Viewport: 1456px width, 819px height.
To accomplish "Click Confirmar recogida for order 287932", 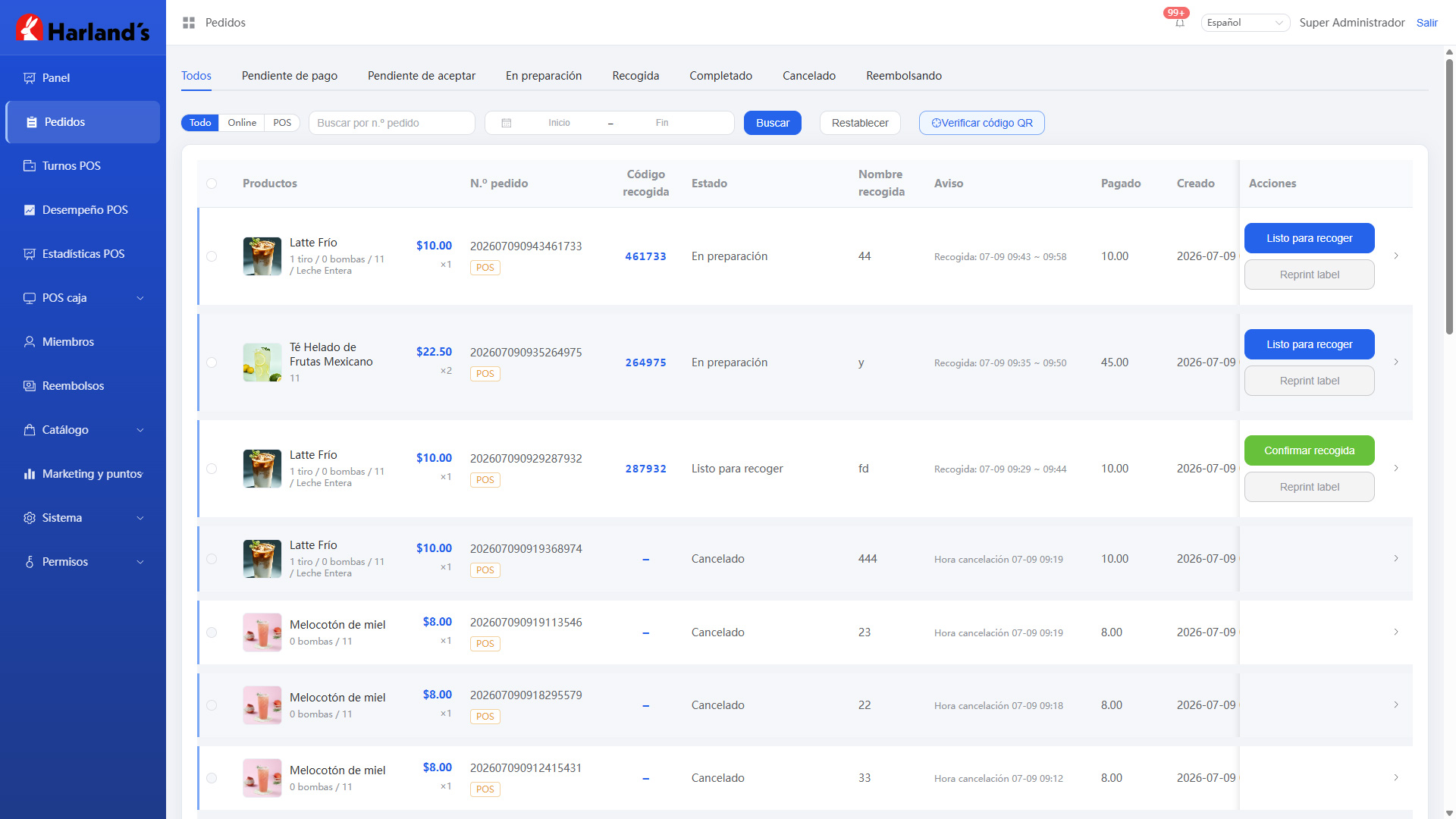I will point(1309,450).
